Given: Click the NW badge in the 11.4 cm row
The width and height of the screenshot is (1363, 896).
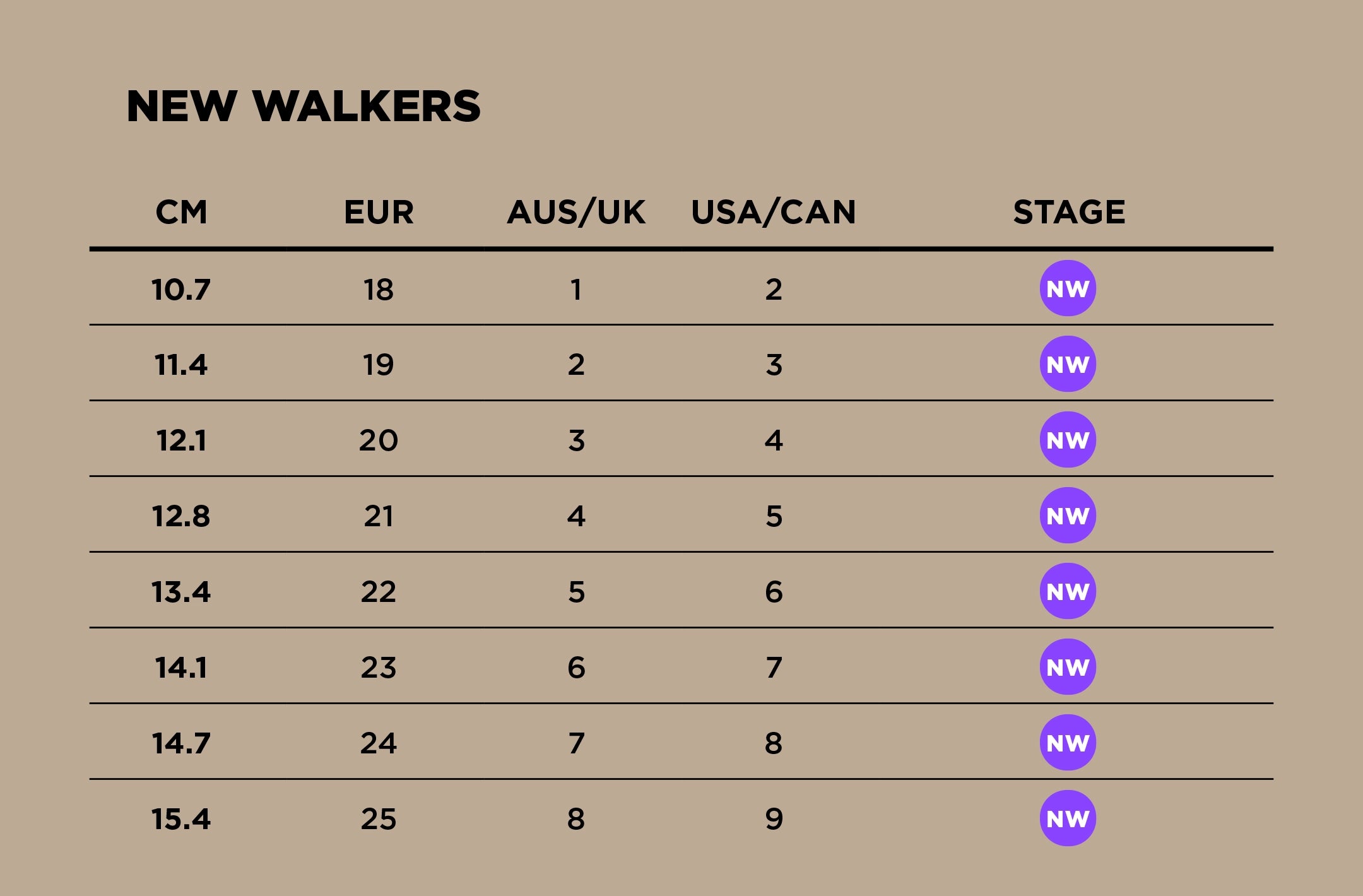Looking at the screenshot, I should (1068, 364).
